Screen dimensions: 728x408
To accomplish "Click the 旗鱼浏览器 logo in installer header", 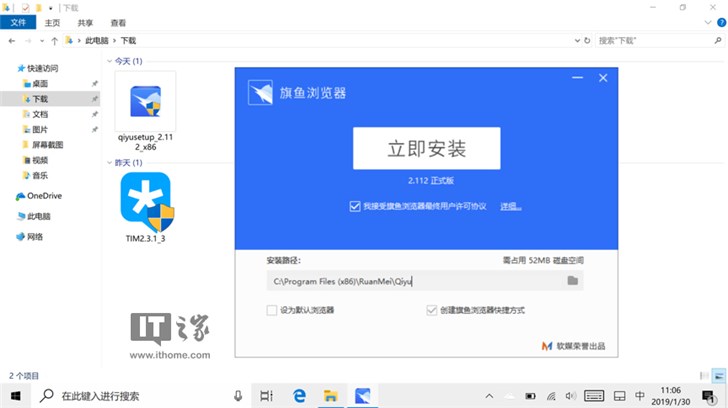I will [260, 92].
